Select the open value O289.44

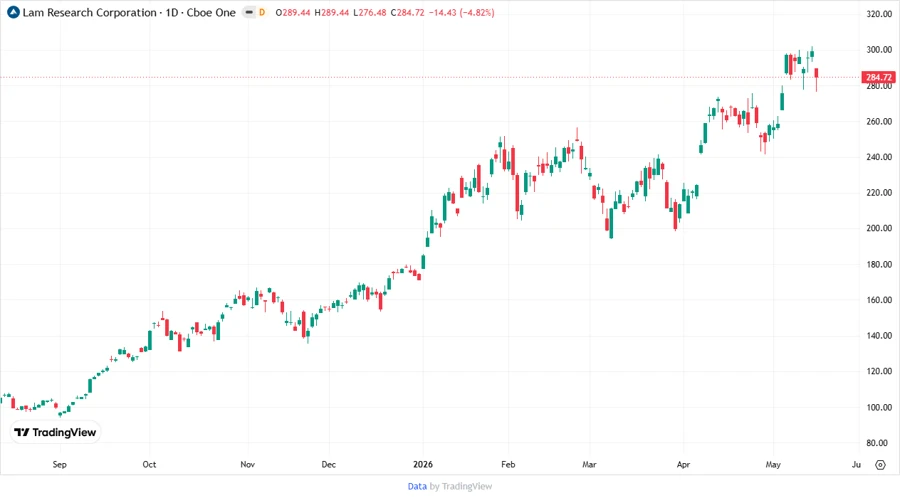pyautogui.click(x=293, y=13)
